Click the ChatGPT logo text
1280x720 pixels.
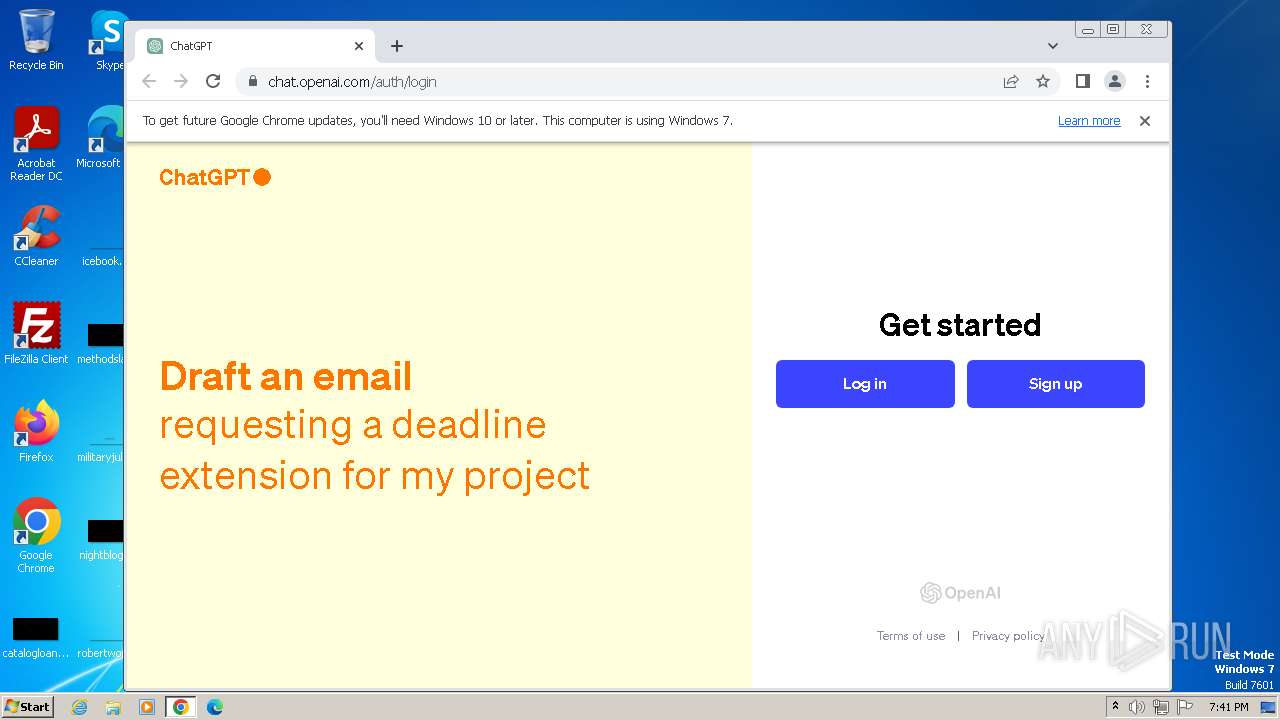(215, 177)
